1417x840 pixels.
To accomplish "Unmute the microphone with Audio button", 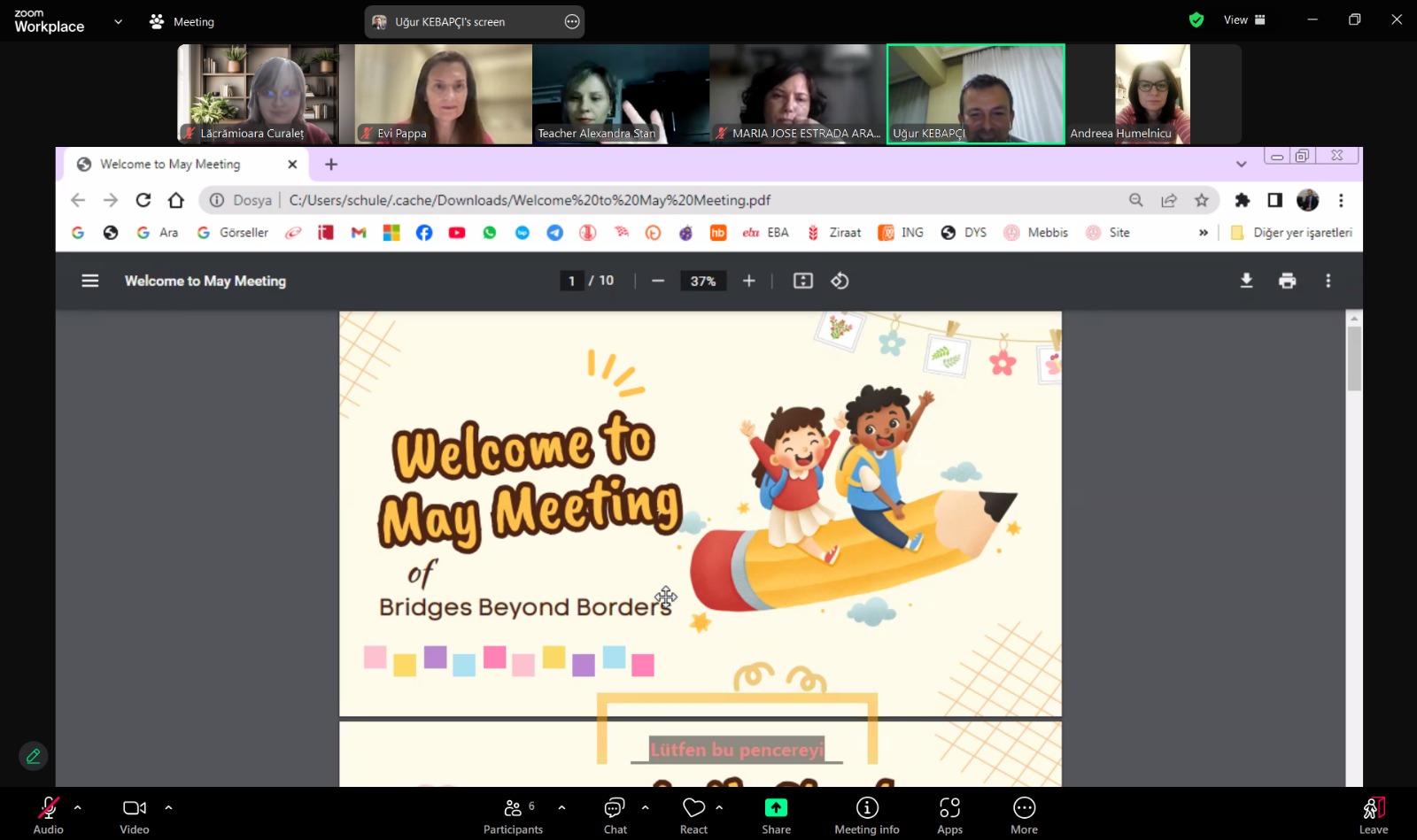I will tap(48, 815).
